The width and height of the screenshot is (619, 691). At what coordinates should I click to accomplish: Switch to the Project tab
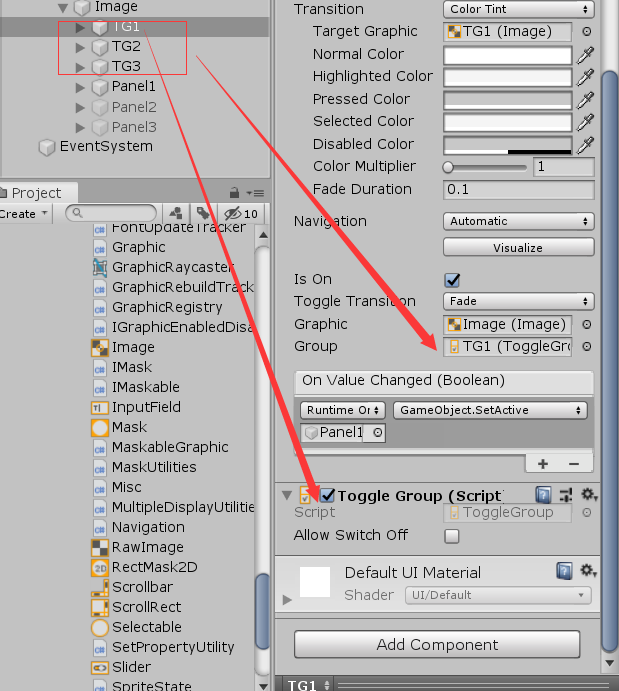pyautogui.click(x=37, y=193)
